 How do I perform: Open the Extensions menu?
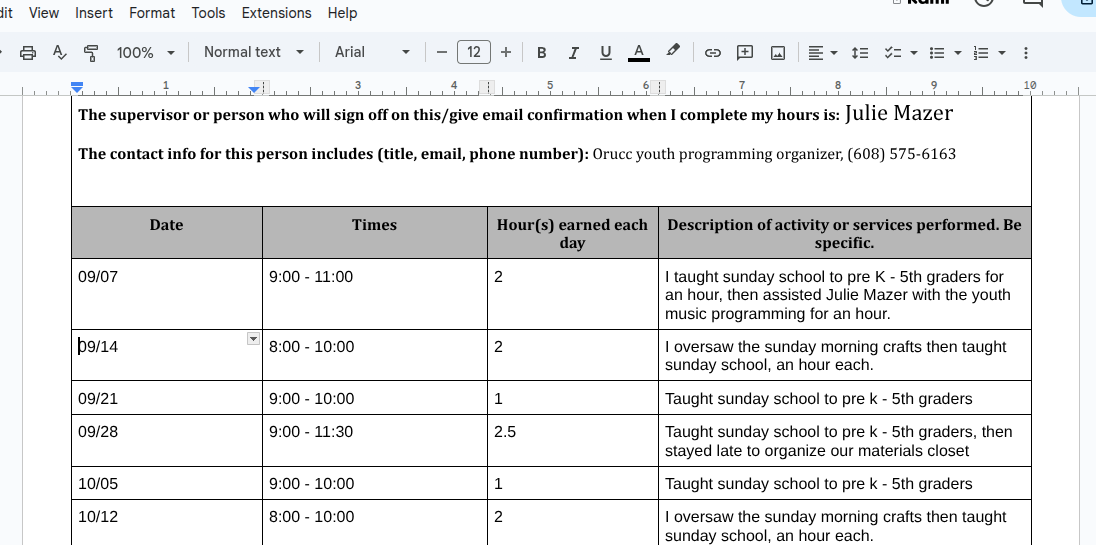tap(276, 13)
